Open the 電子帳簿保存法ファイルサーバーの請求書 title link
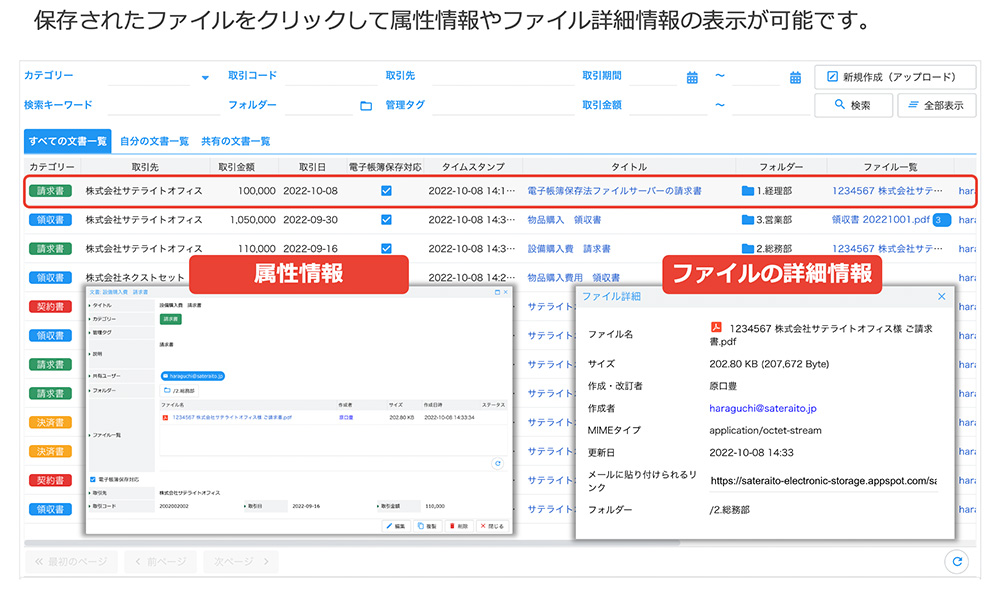Image resolution: width=1000 pixels, height=602 pixels. [613, 190]
